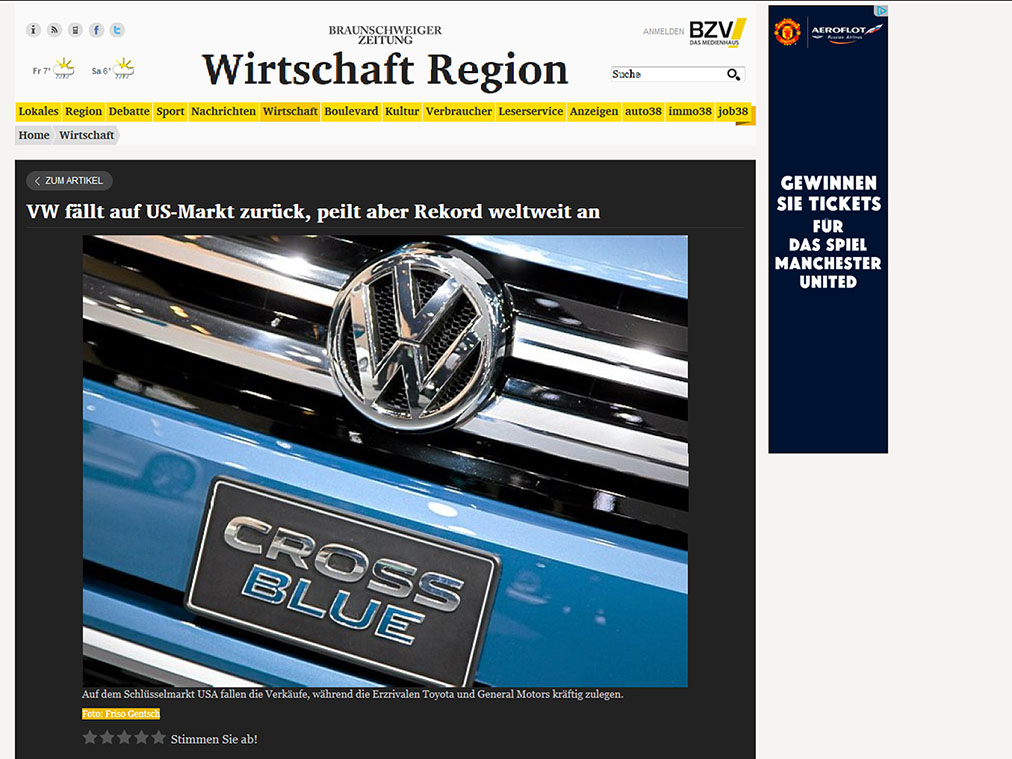
Task: Open the Region menu item
Action: point(83,111)
